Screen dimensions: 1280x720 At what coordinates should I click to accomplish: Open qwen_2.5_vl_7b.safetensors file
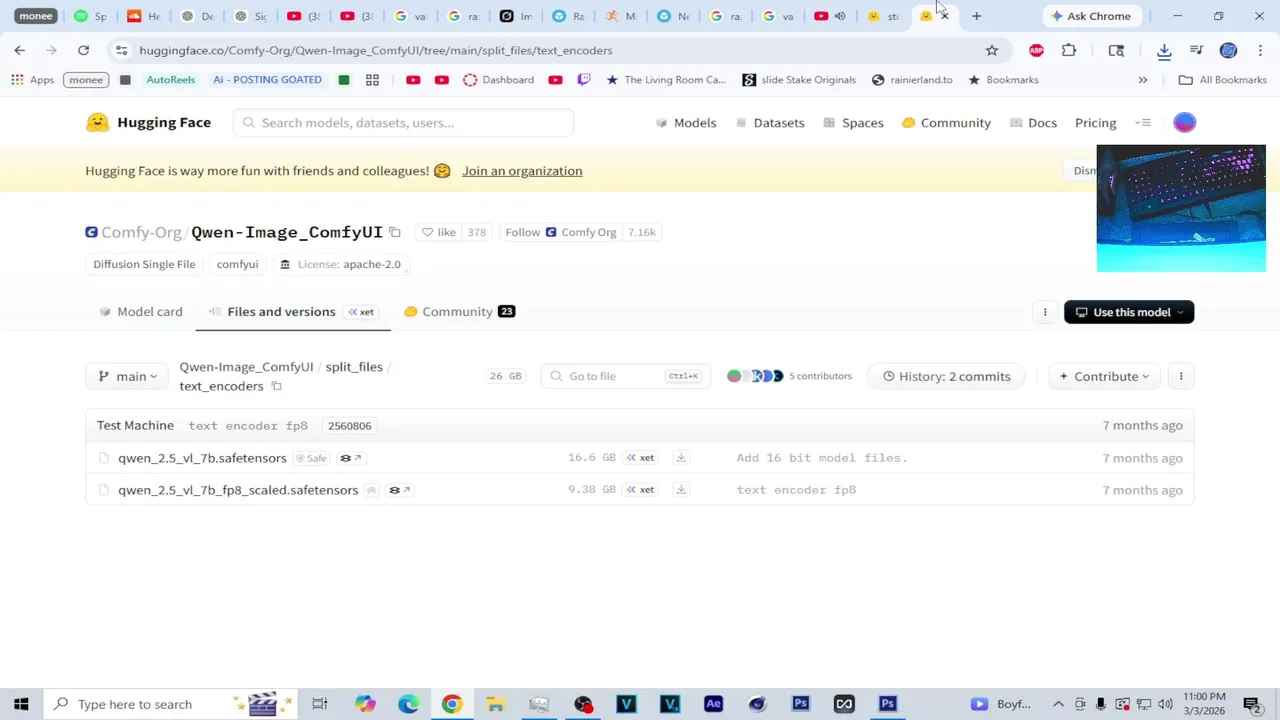coord(202,458)
